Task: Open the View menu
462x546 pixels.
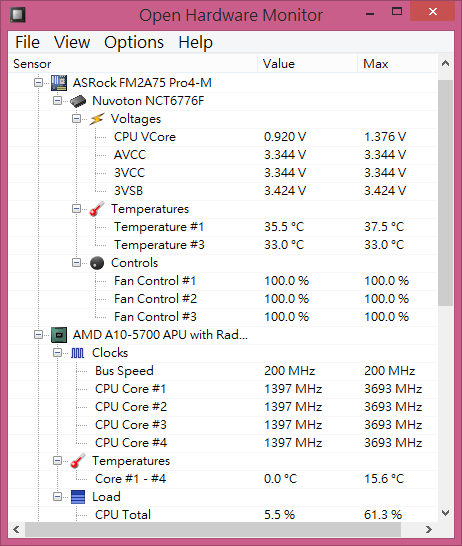Action: point(72,42)
